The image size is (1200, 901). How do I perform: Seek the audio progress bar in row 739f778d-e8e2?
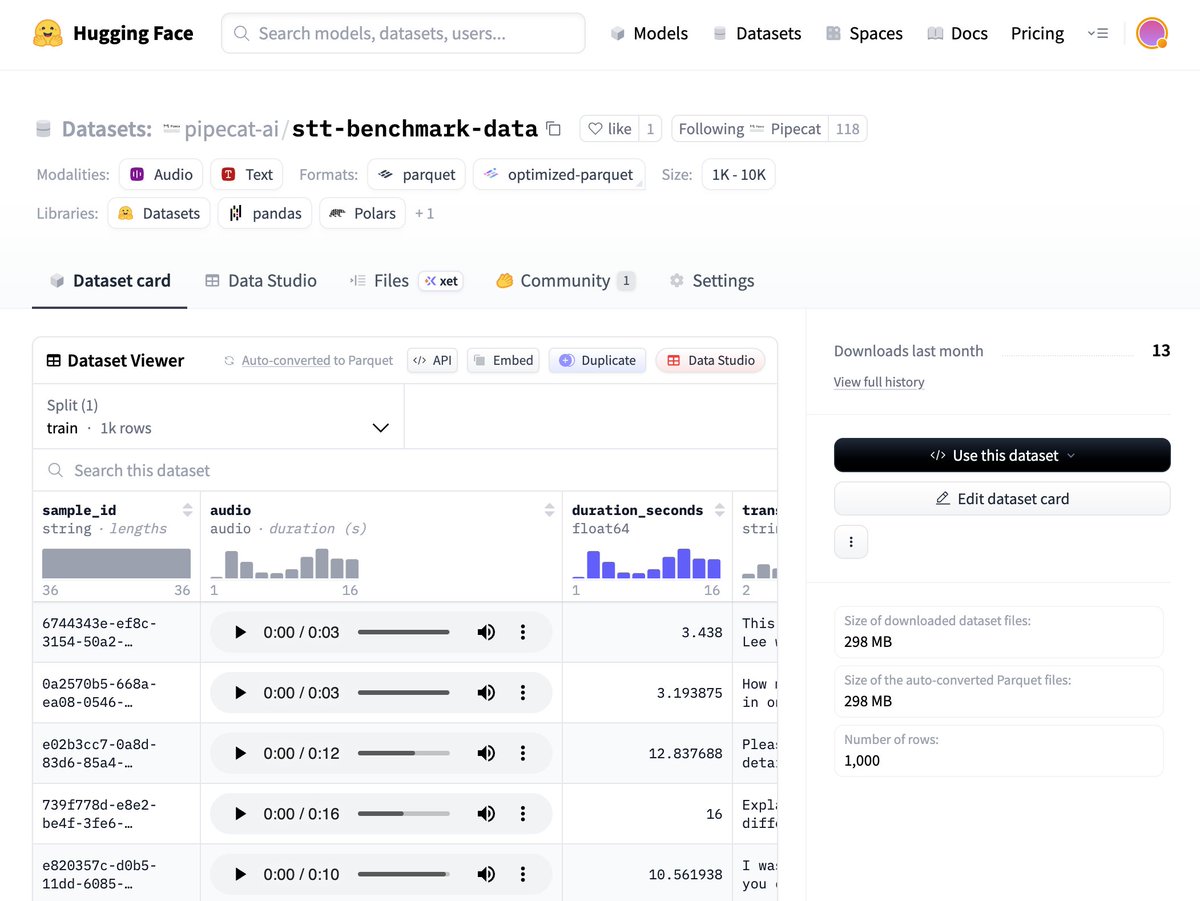pyautogui.click(x=404, y=814)
